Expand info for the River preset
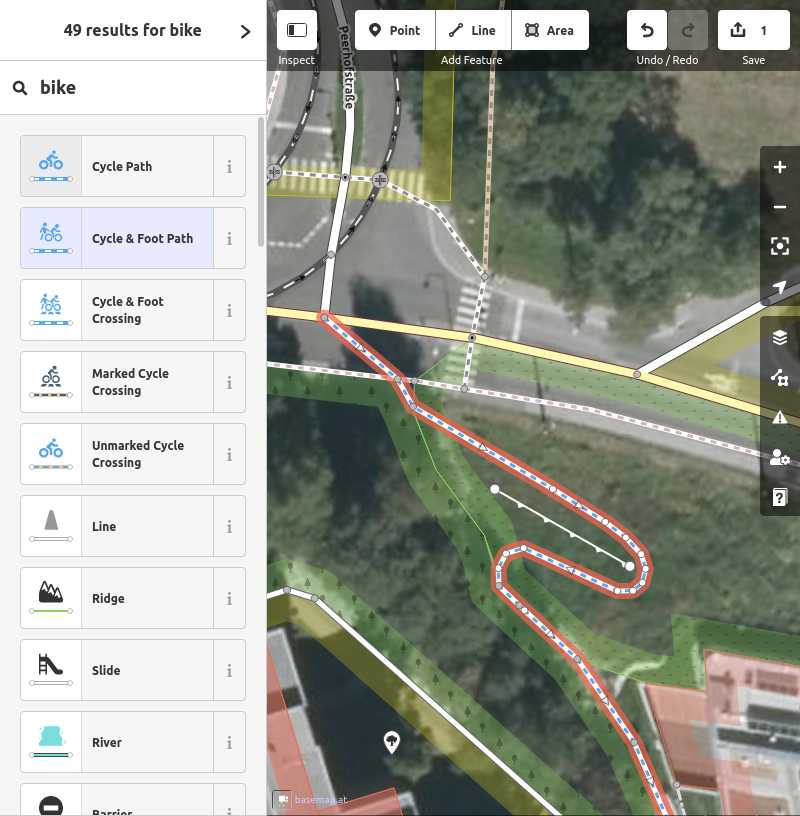Image resolution: width=800 pixels, height=816 pixels. click(230, 742)
